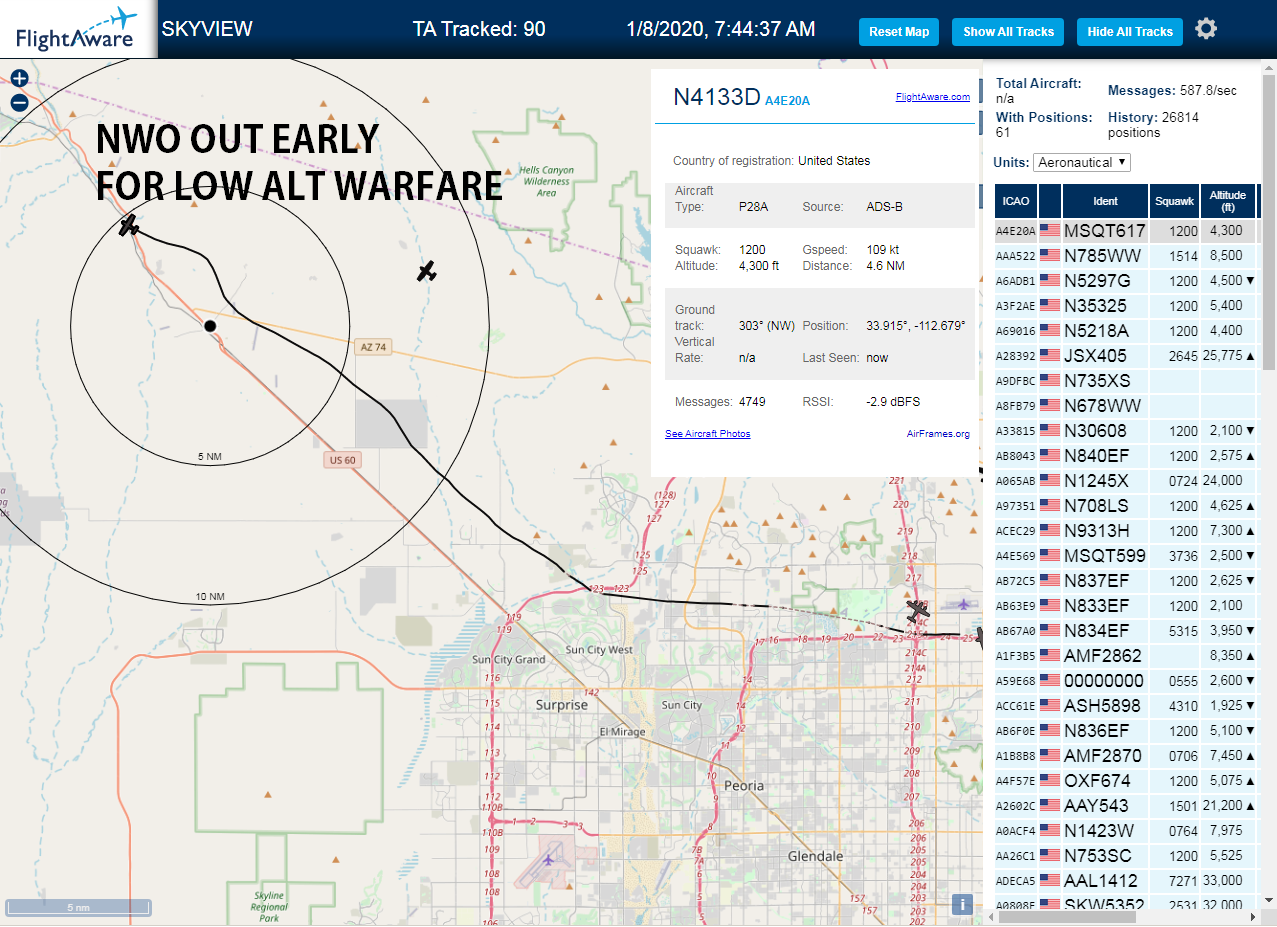Open the settings gear icon
1277x927 pixels.
pyautogui.click(x=1206, y=28)
